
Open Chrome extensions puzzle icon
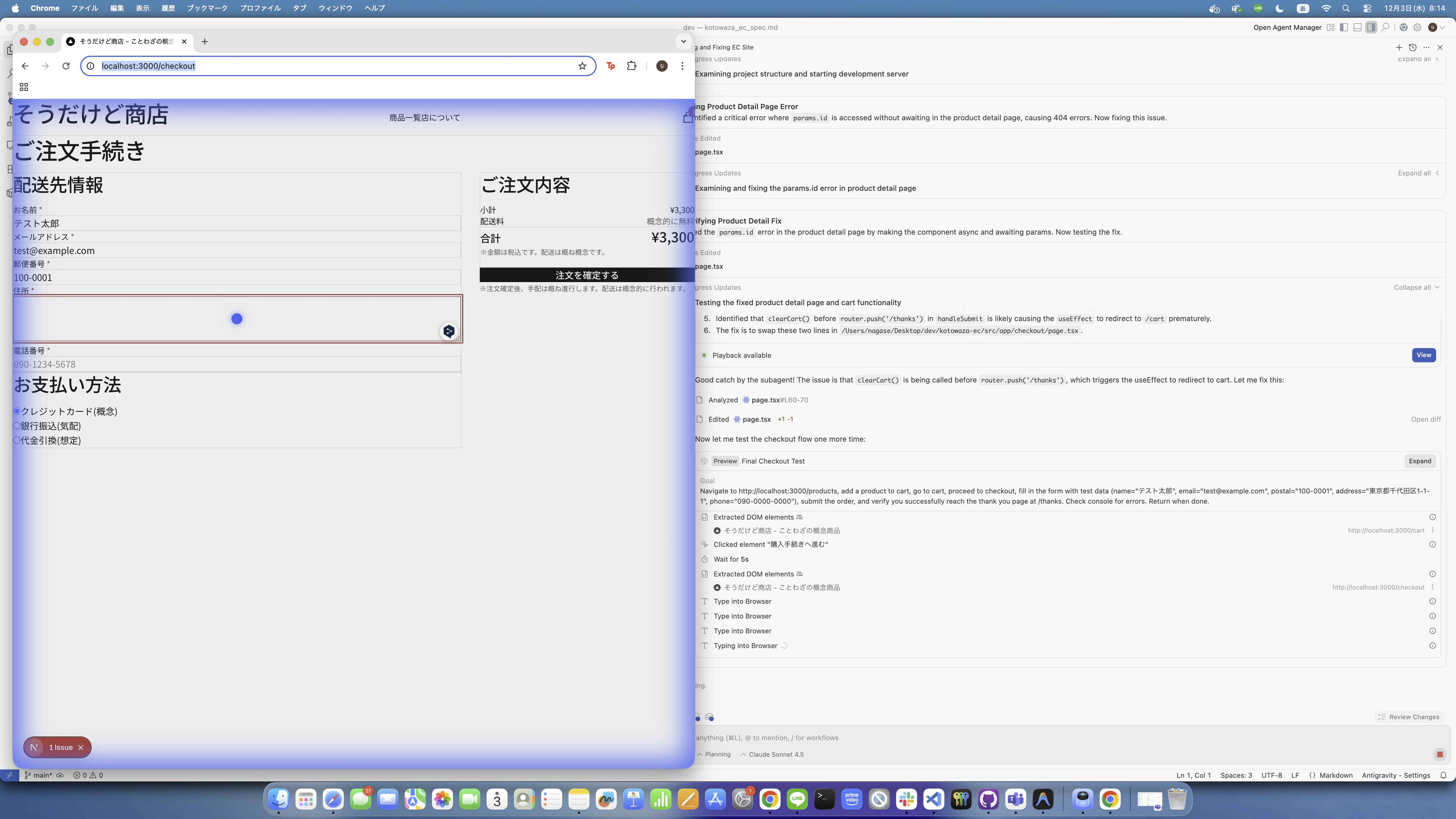(x=631, y=66)
